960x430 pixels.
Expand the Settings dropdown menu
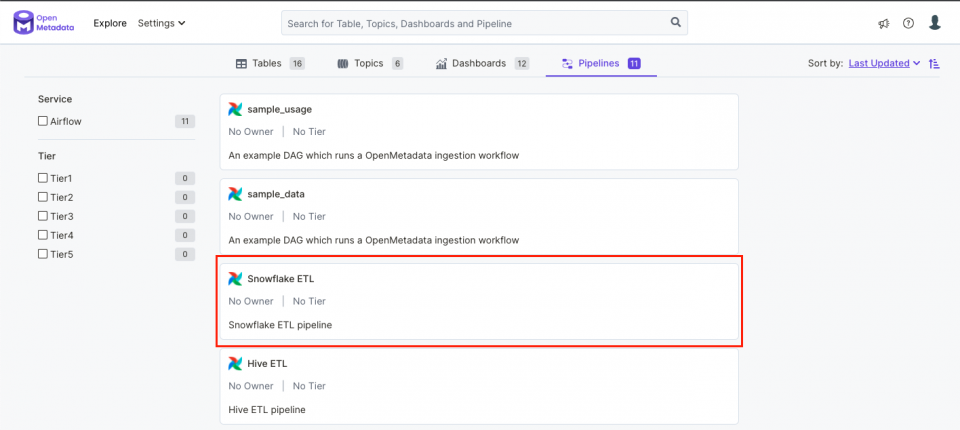[162, 23]
